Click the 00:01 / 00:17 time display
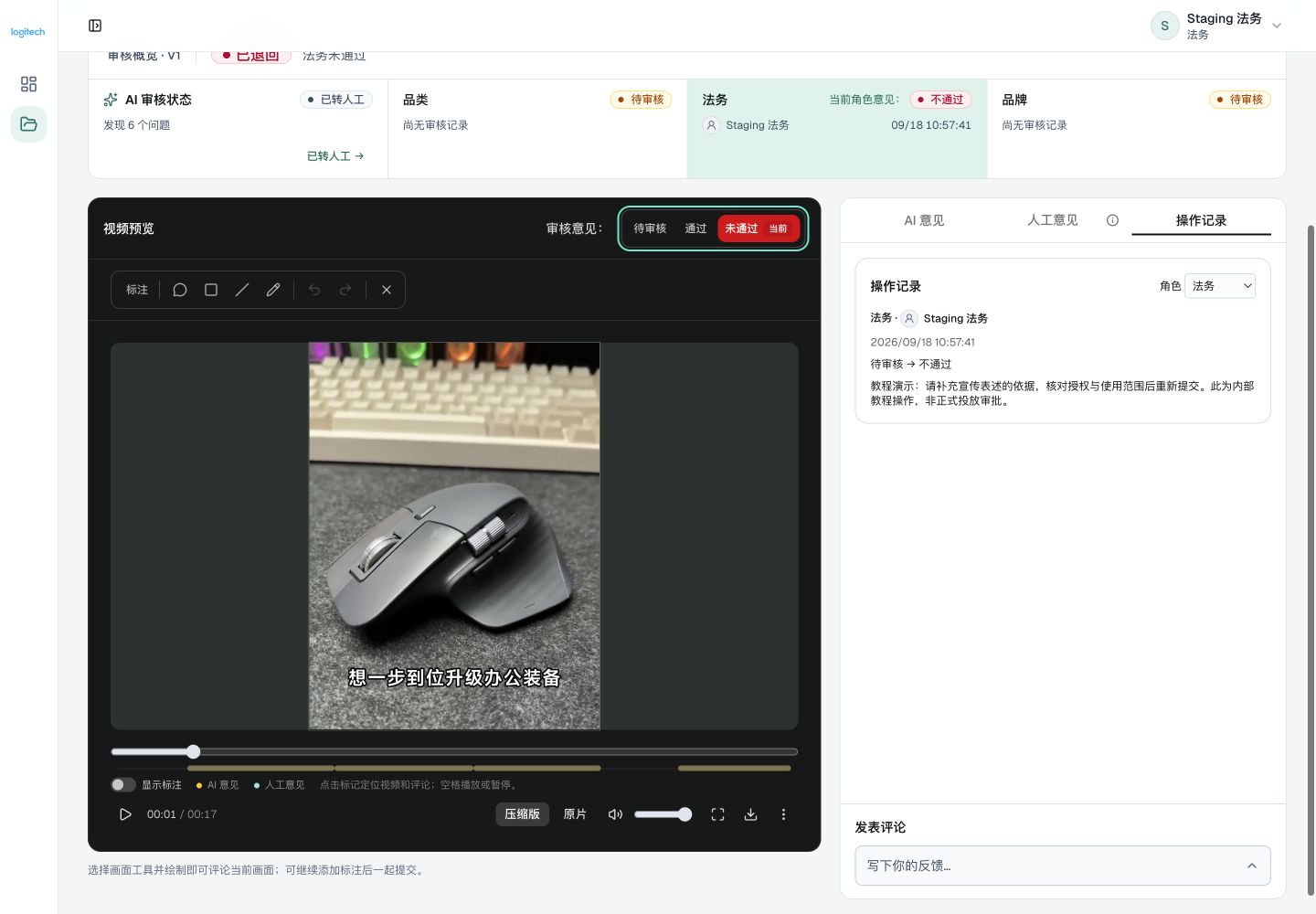Image resolution: width=1316 pixels, height=914 pixels. pos(182,814)
